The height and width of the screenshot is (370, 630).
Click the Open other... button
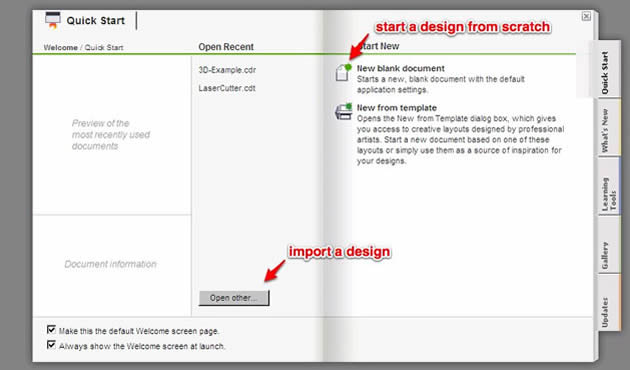[234, 298]
